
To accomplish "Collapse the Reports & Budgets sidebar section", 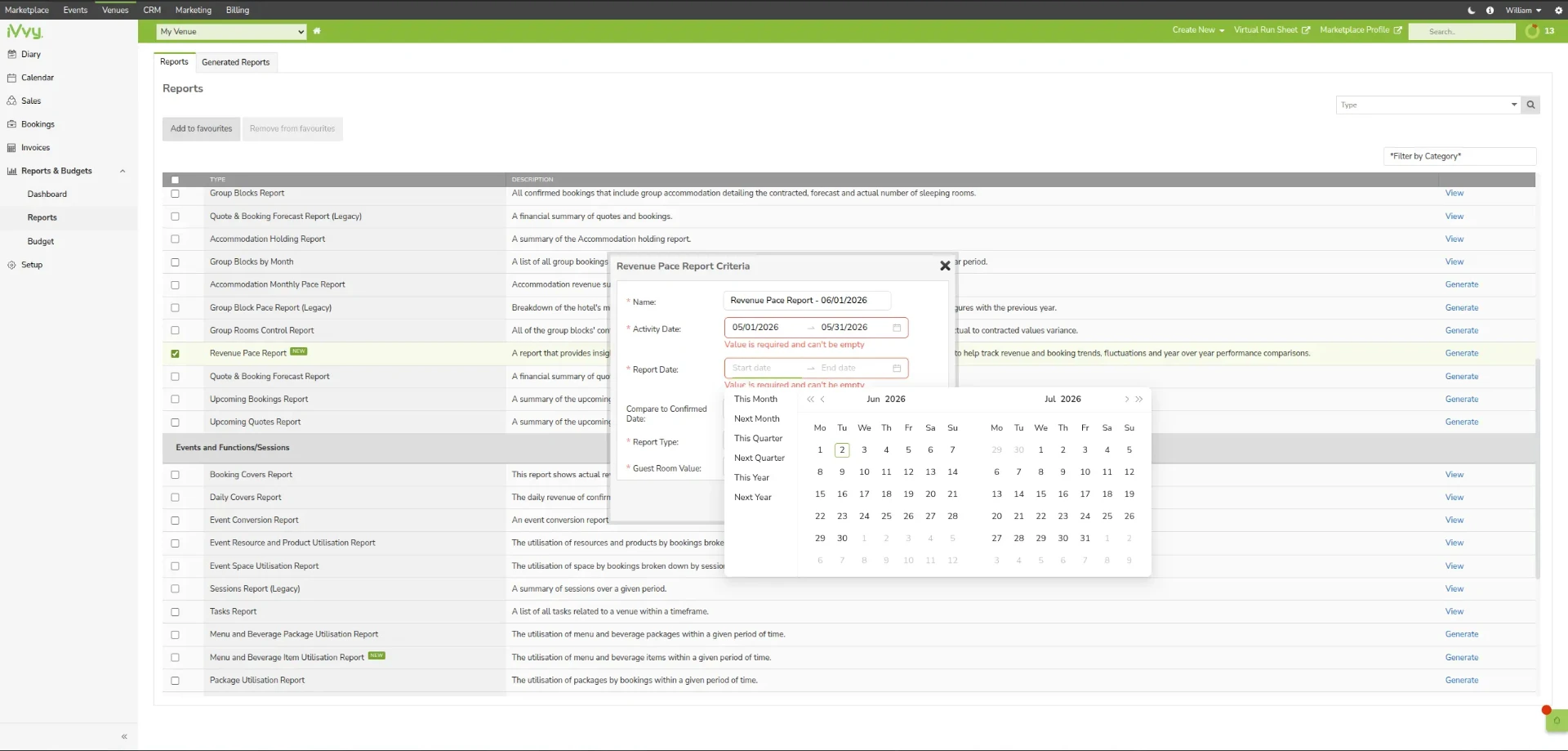I will [x=122, y=171].
